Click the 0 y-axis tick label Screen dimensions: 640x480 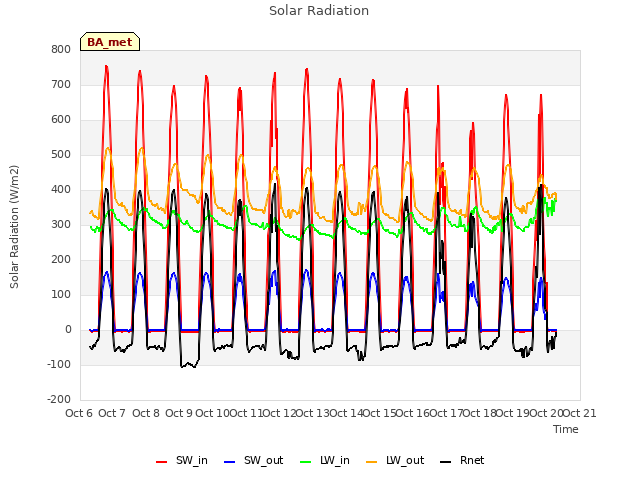click(x=68, y=329)
